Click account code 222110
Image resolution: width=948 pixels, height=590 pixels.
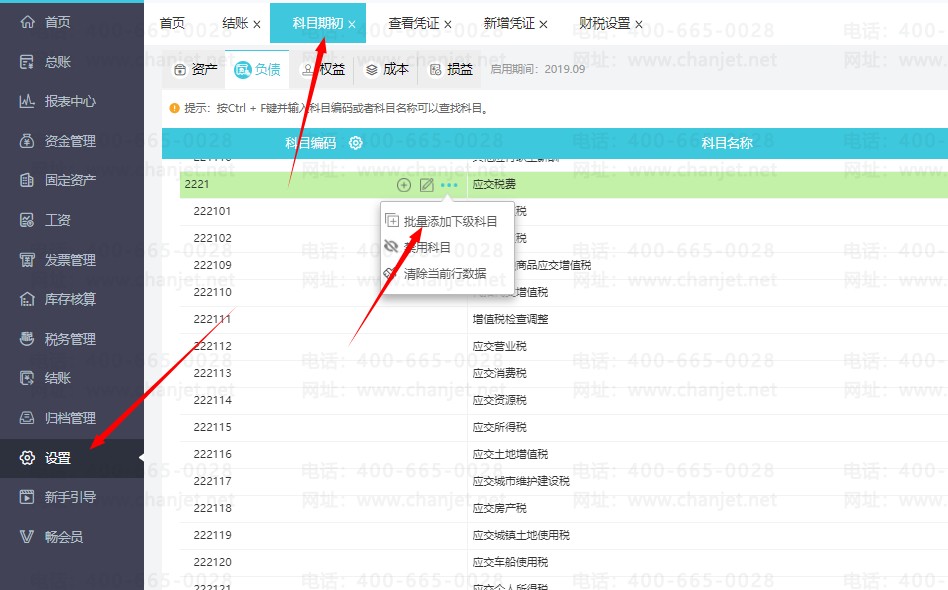(x=212, y=292)
